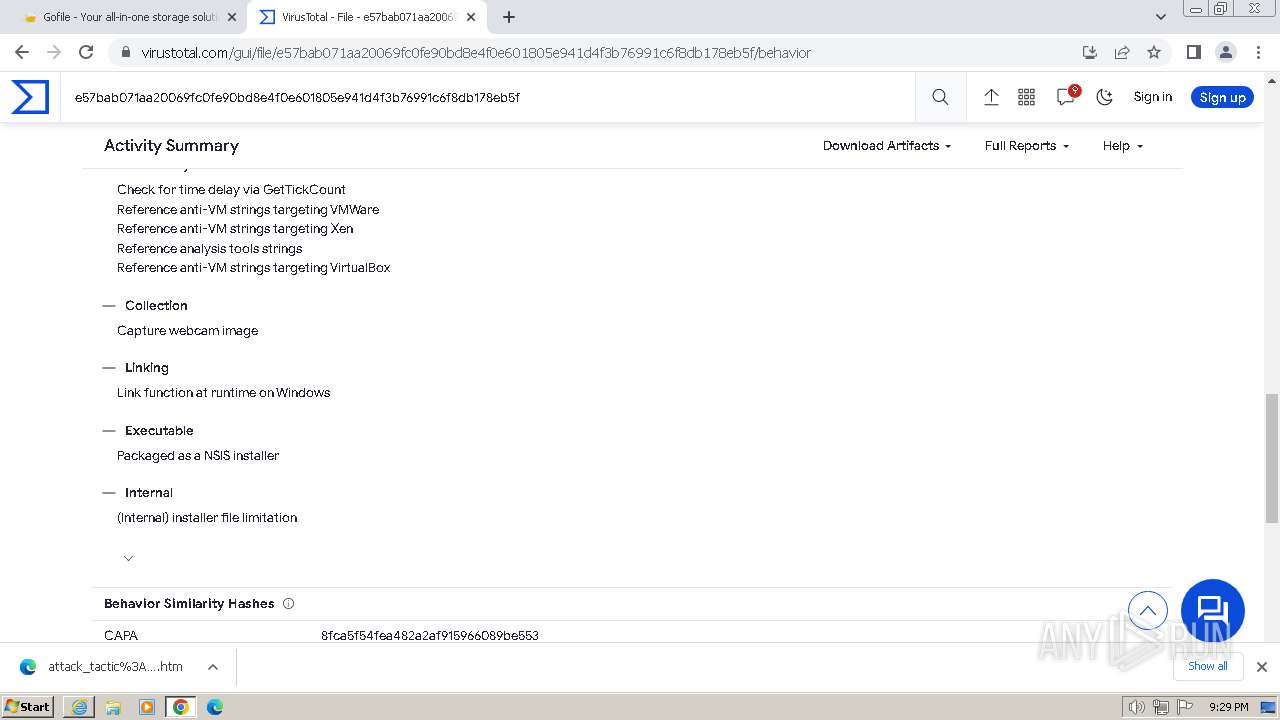The height and width of the screenshot is (720, 1280).
Task: Open the notifications comment icon
Action: [1066, 96]
